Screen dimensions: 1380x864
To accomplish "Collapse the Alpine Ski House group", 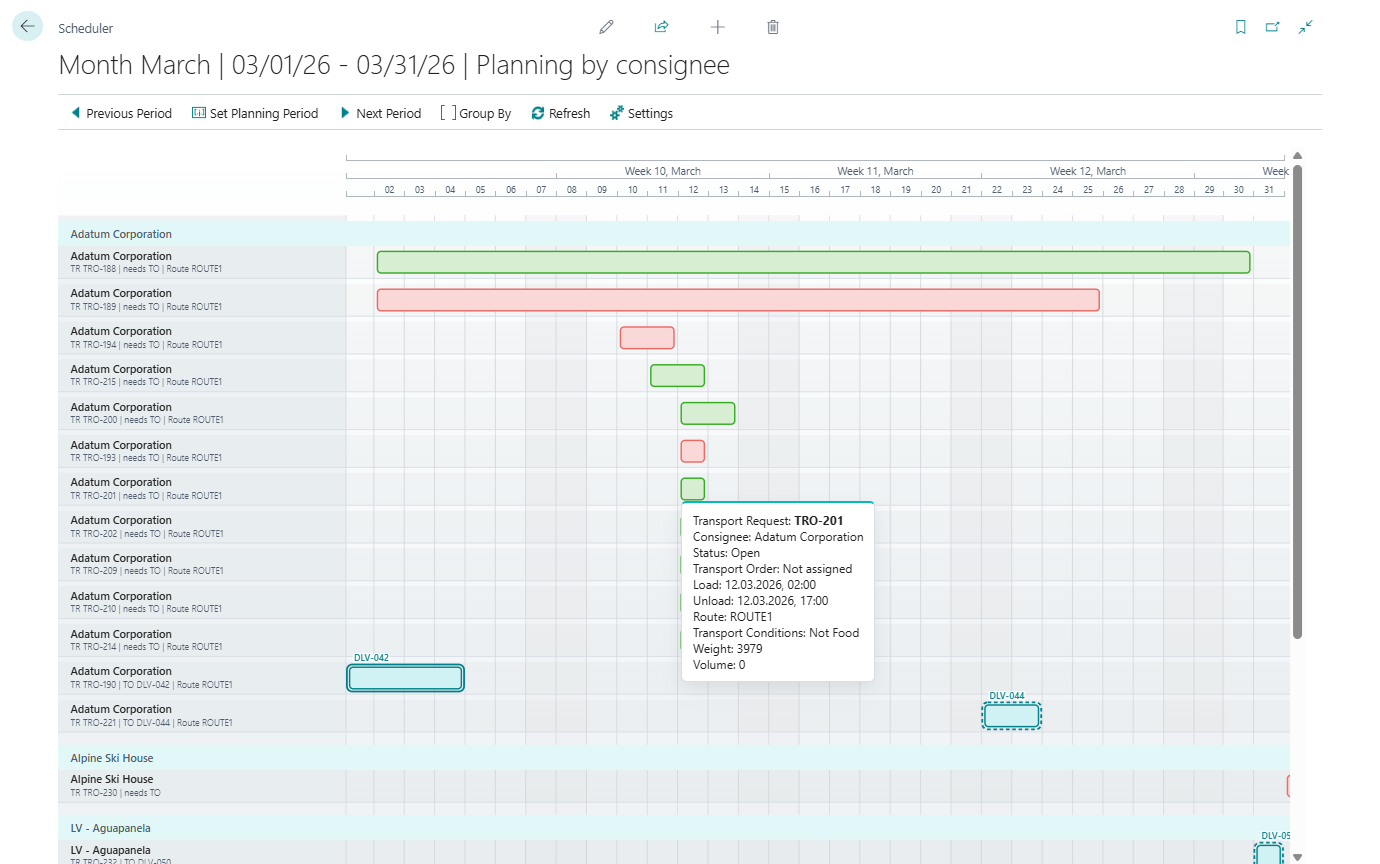I will (111, 758).
